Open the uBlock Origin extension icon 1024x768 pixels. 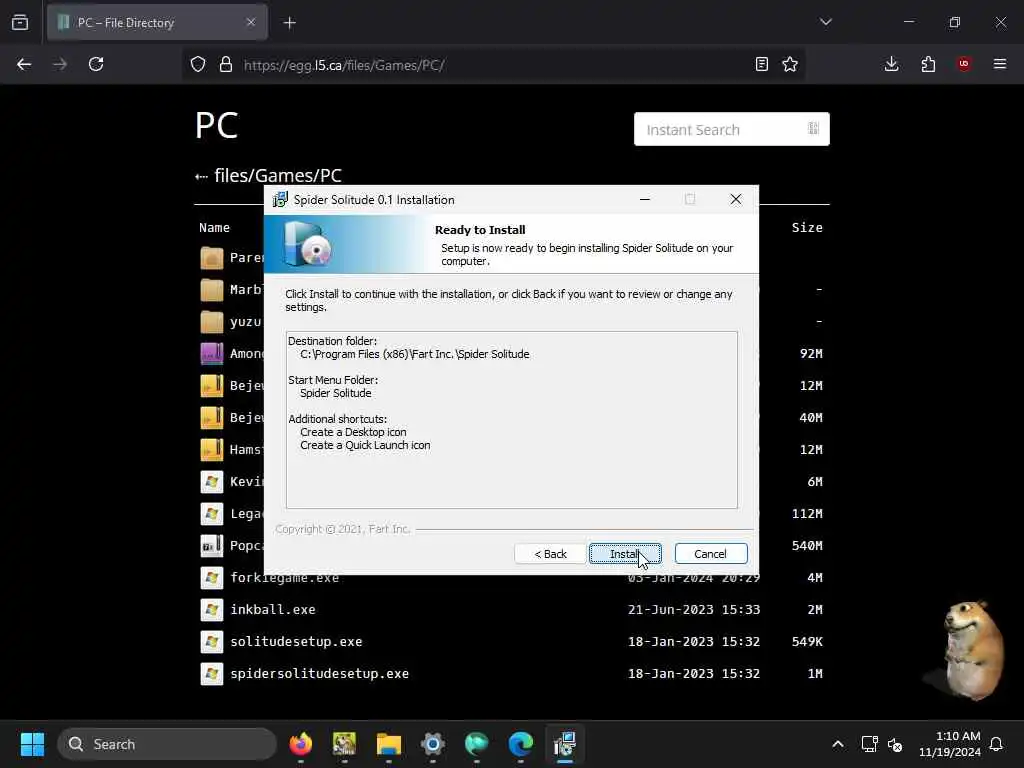(964, 64)
